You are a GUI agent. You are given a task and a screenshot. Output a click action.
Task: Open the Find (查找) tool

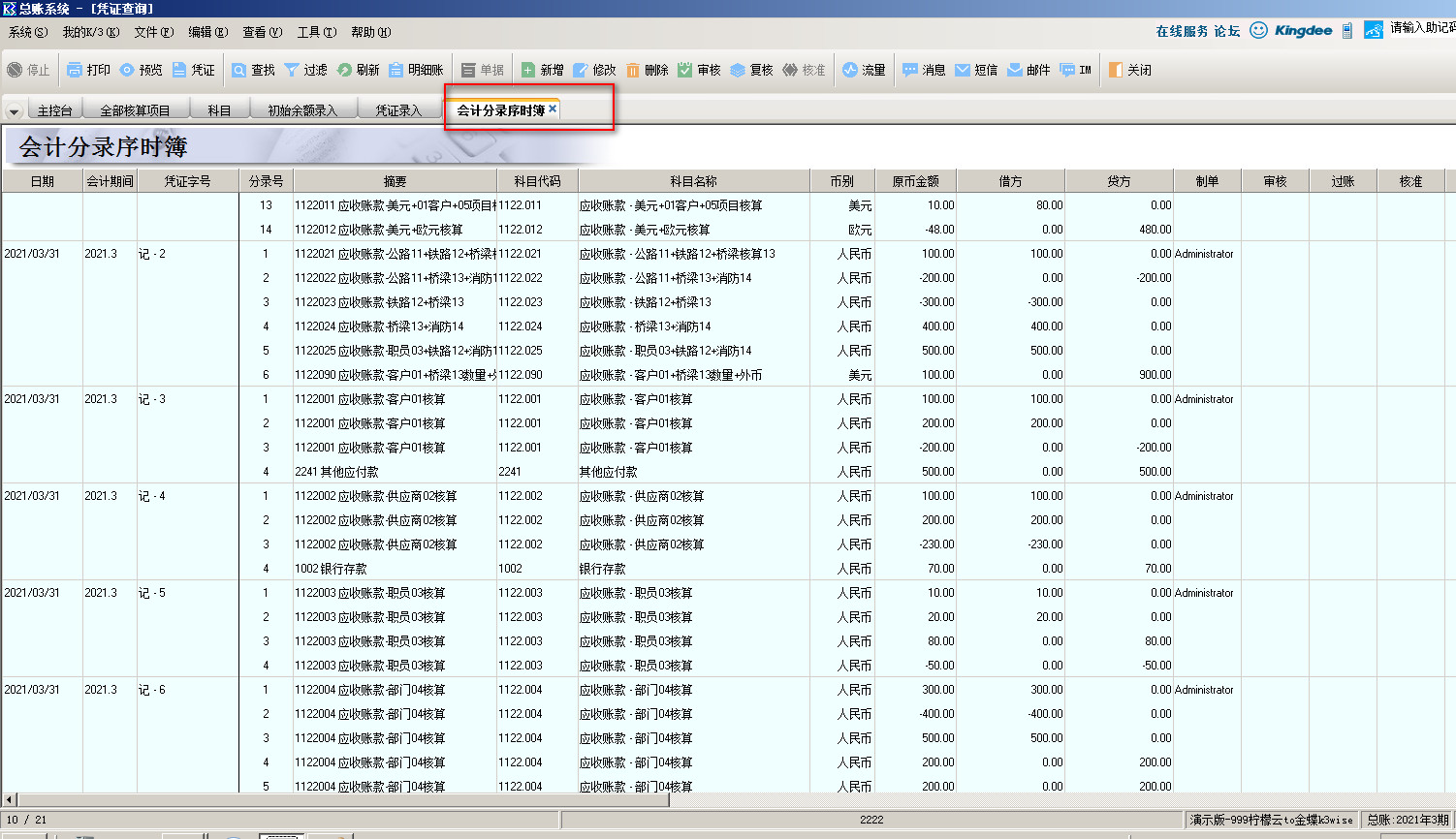tap(239, 70)
